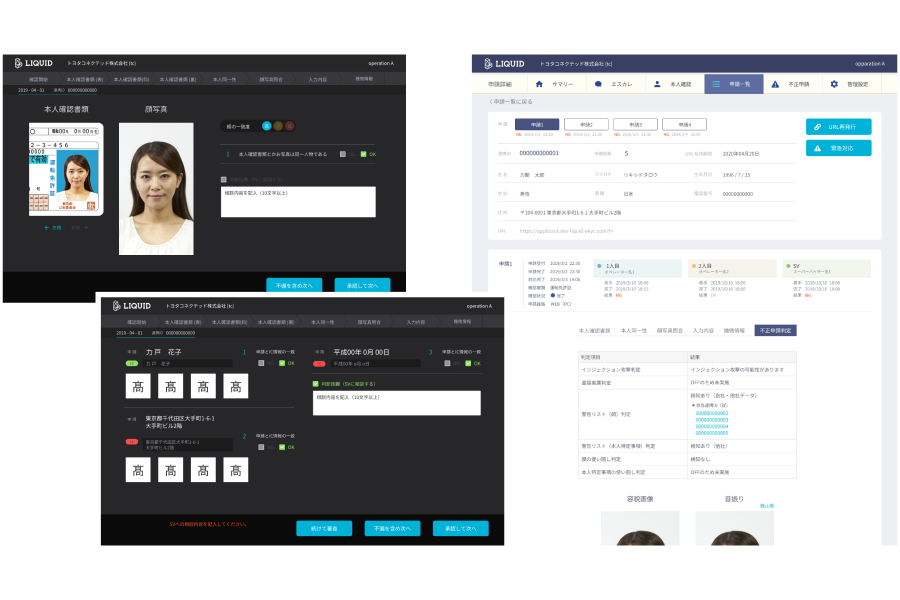
Task: Open 申請詳細 tab in navigation bar
Action: pos(499,84)
